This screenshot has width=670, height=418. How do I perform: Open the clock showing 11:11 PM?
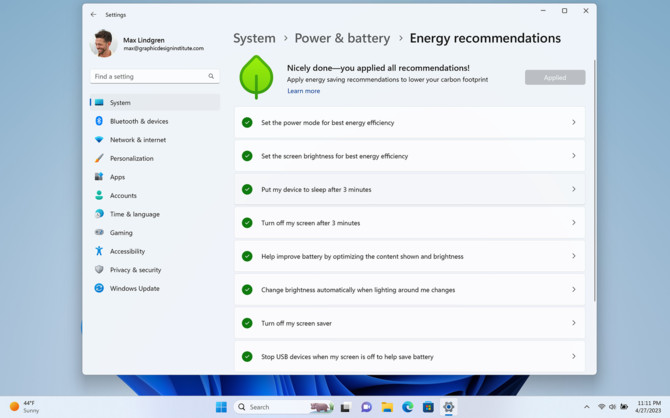click(648, 407)
